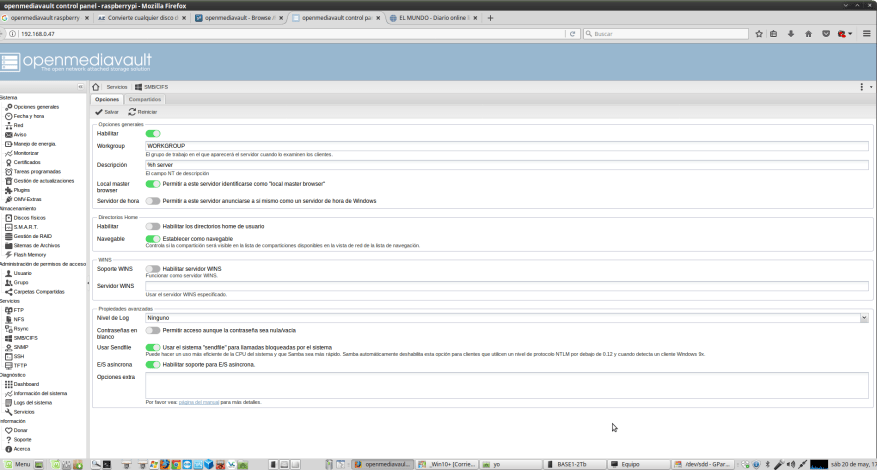The height and width of the screenshot is (470, 877).
Task: Toggle Usar Sendfile switch
Action: point(153,347)
